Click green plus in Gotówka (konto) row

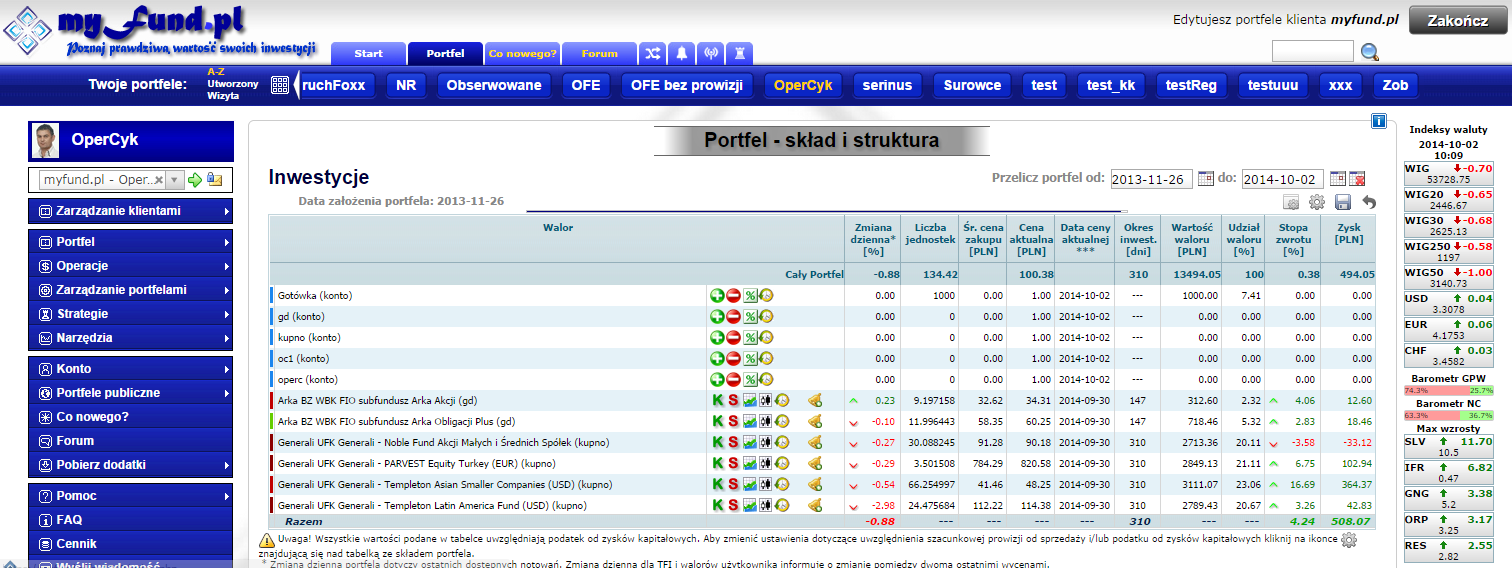(x=717, y=296)
